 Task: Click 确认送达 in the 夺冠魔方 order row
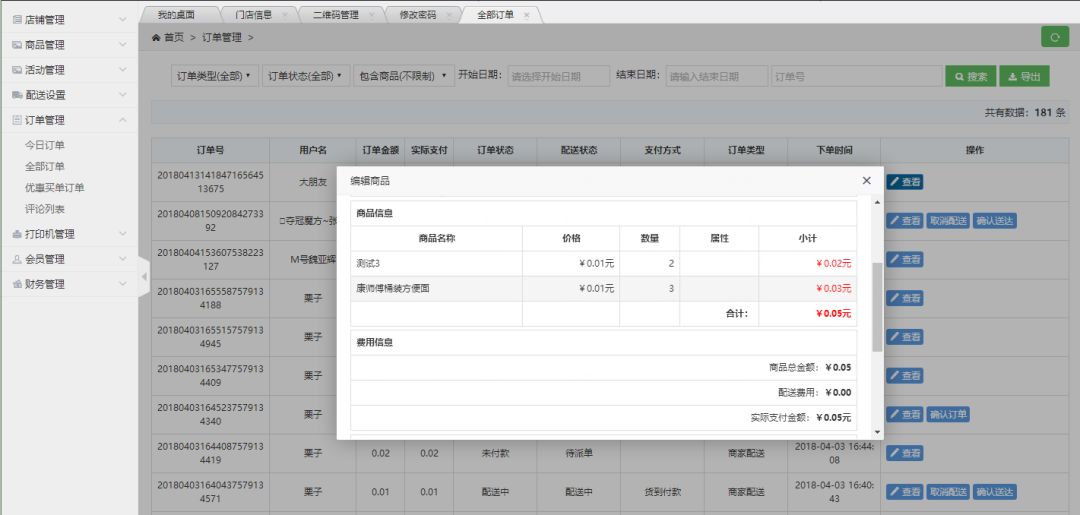coord(995,221)
